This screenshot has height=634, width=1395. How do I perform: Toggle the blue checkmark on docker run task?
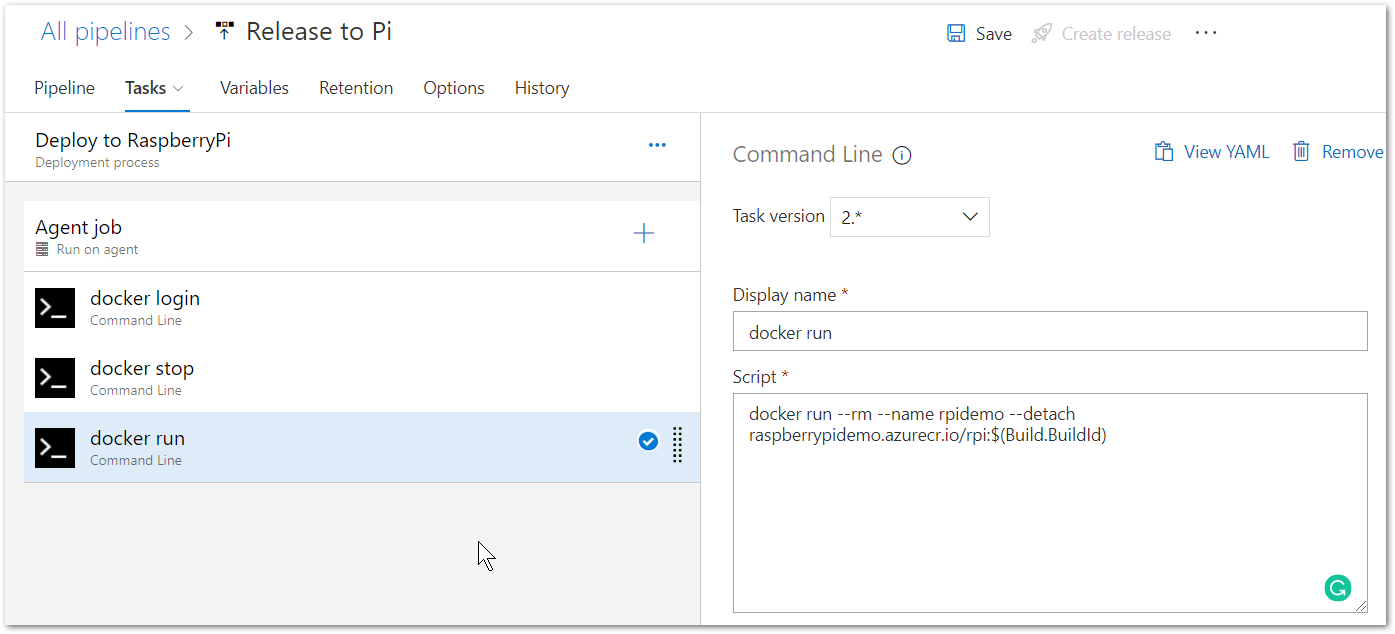[x=648, y=441]
